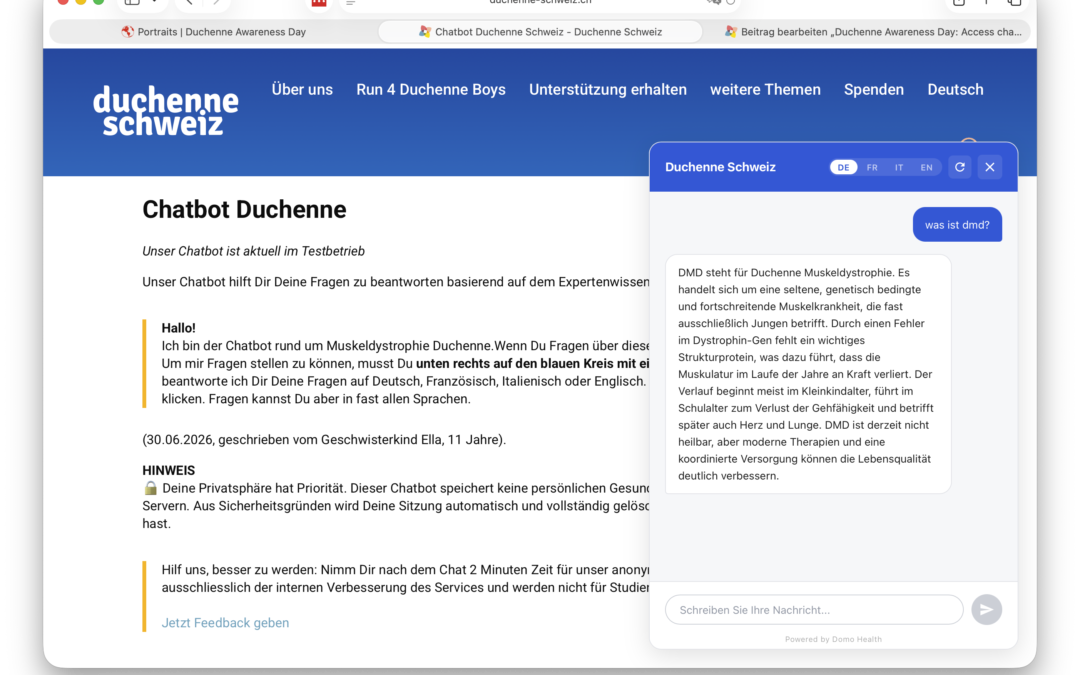Go to the Spenden page
This screenshot has height=675, width=1080.
873,90
